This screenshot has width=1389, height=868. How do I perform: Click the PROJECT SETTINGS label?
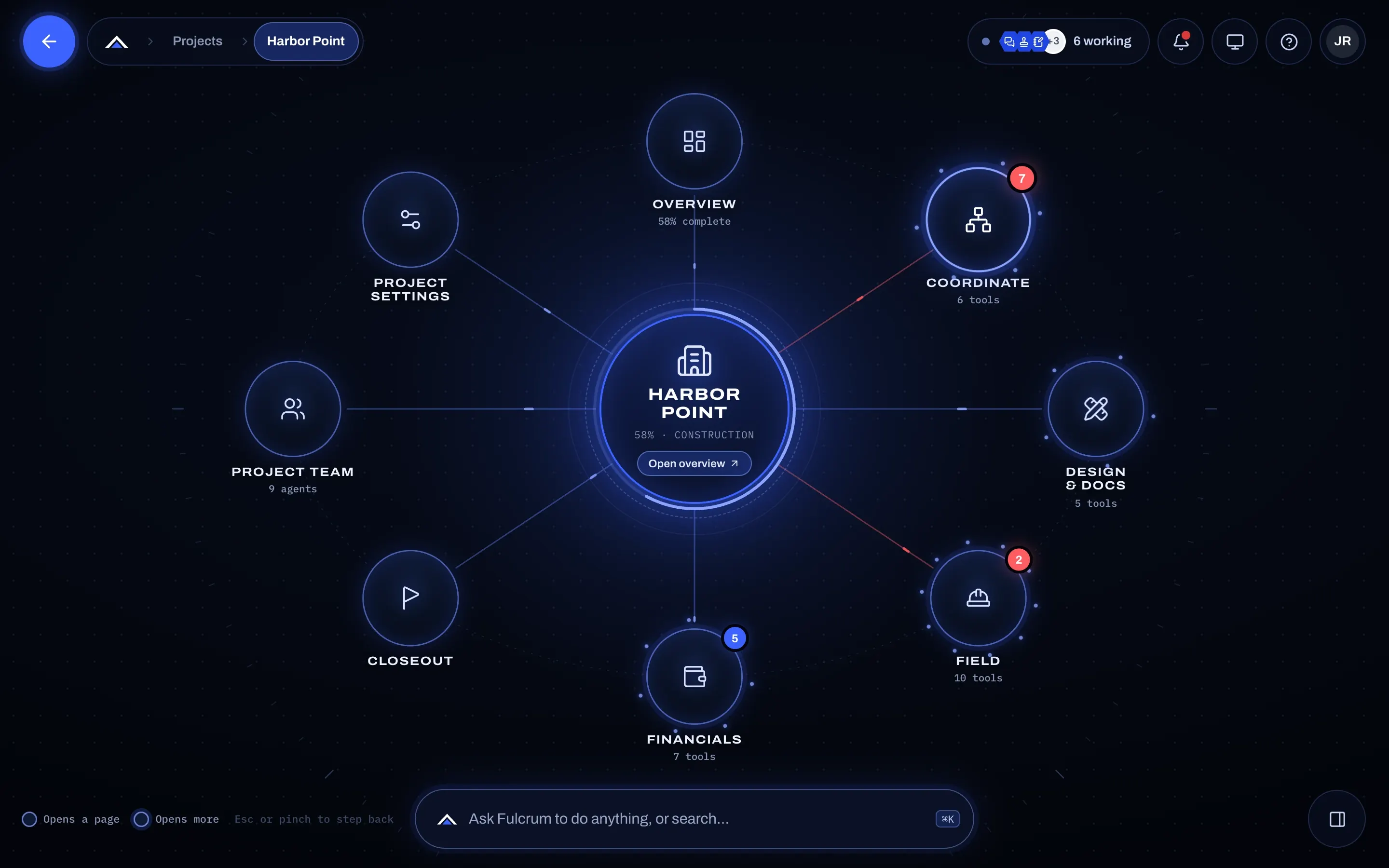pyautogui.click(x=410, y=289)
